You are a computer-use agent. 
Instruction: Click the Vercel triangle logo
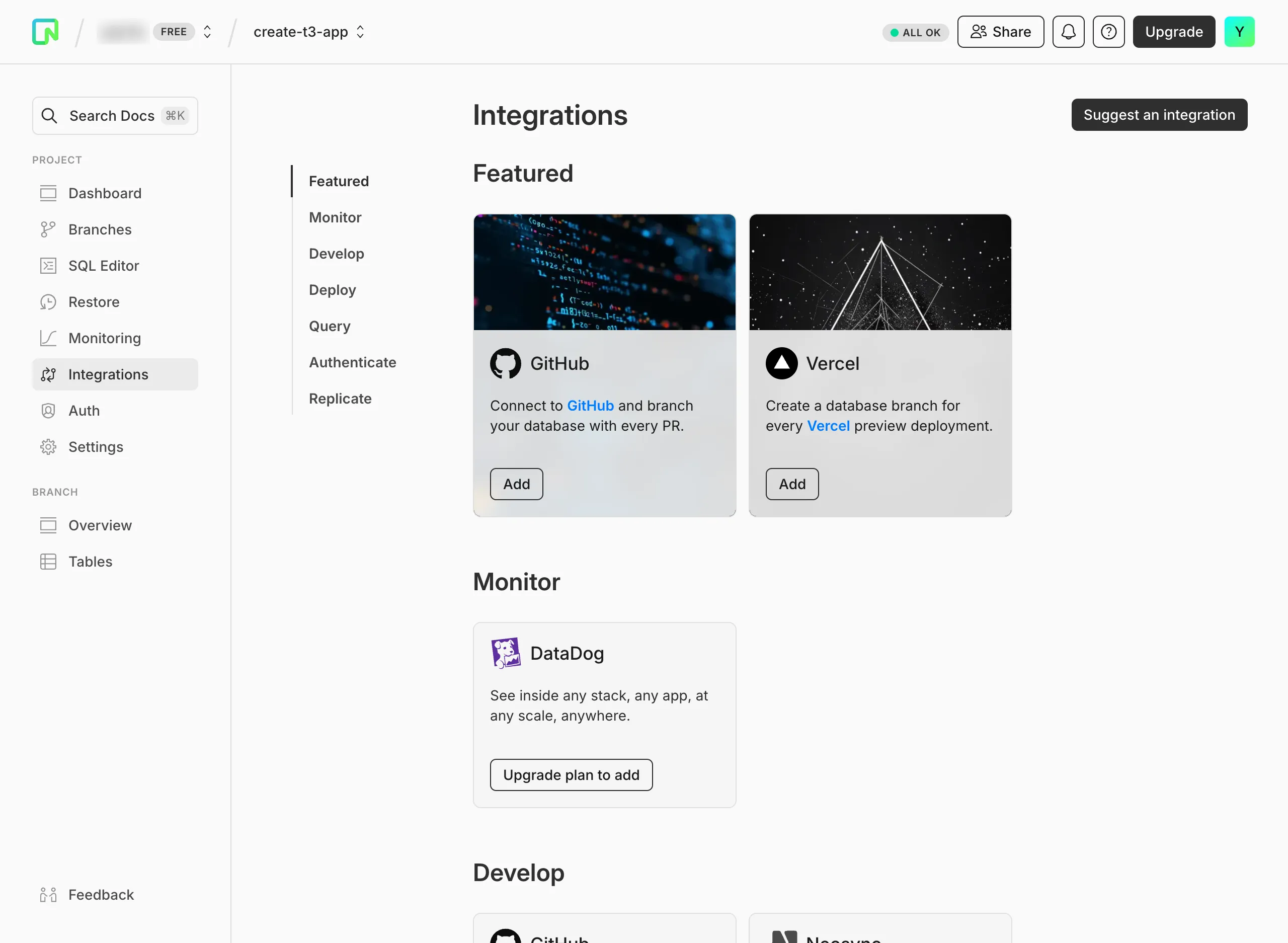pyautogui.click(x=781, y=364)
